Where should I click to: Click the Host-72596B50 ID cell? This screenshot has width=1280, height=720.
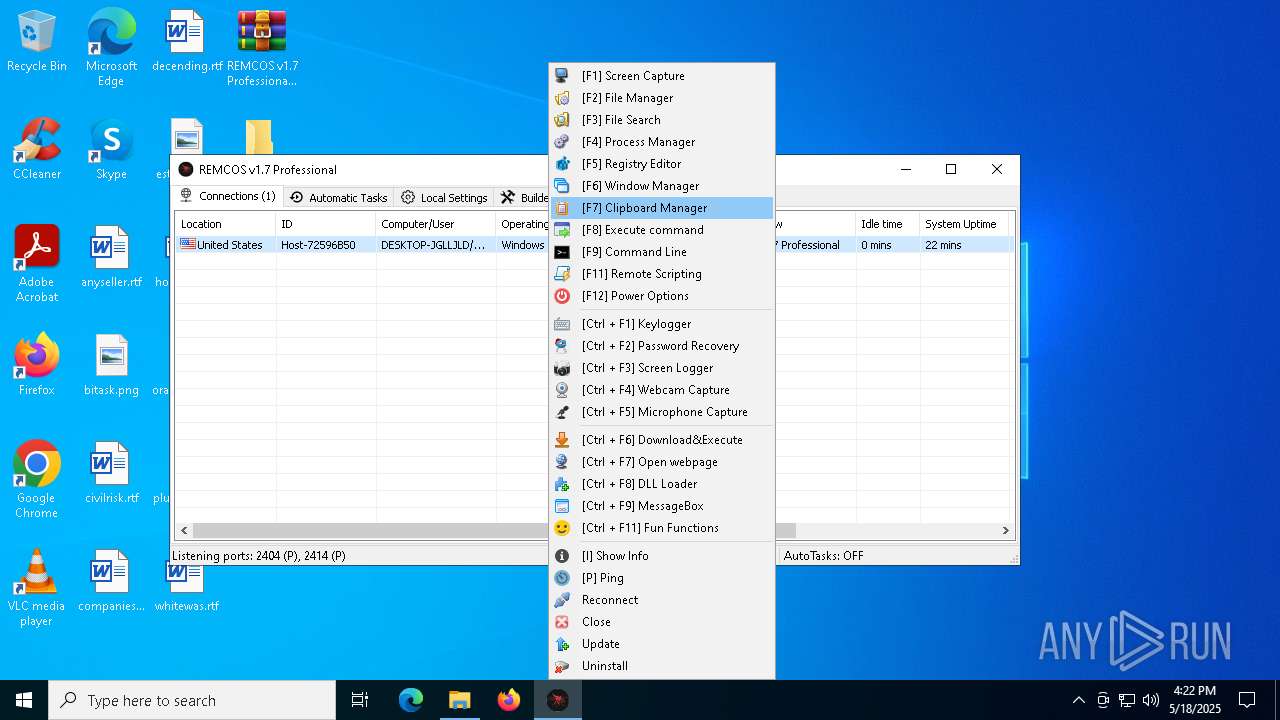[x=318, y=245]
